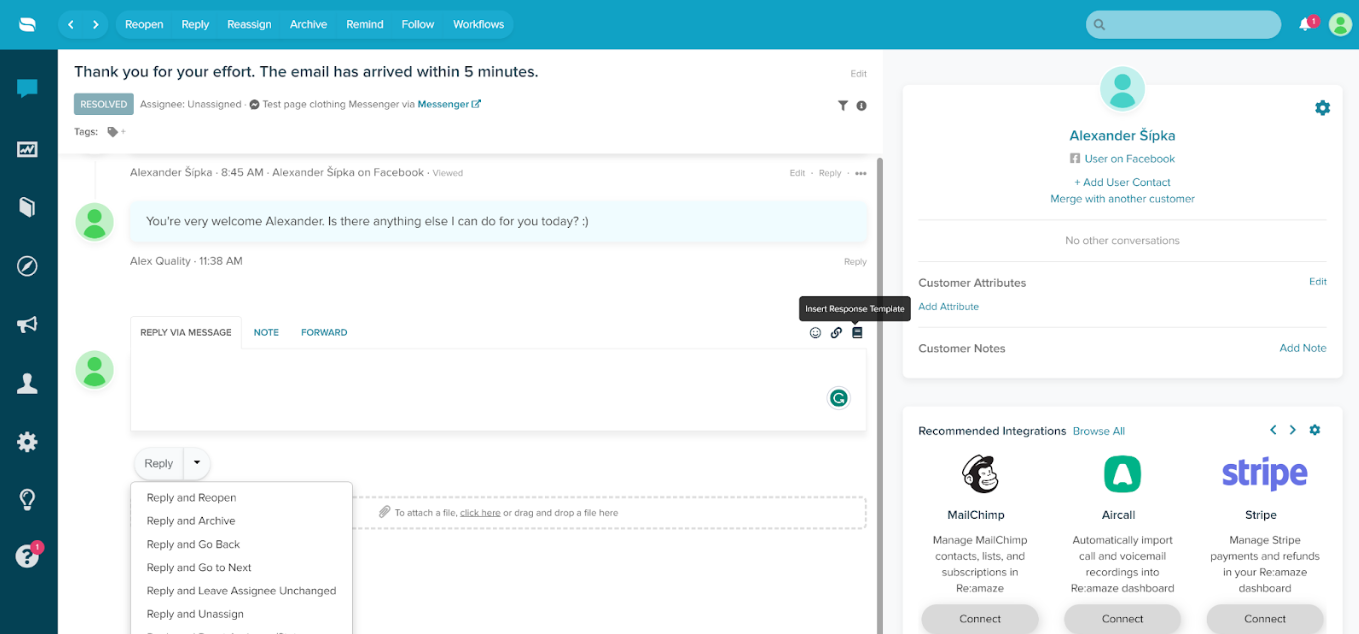The image size is (1359, 634).
Task: Click the compass icon in sidebar
Action: (x=27, y=266)
